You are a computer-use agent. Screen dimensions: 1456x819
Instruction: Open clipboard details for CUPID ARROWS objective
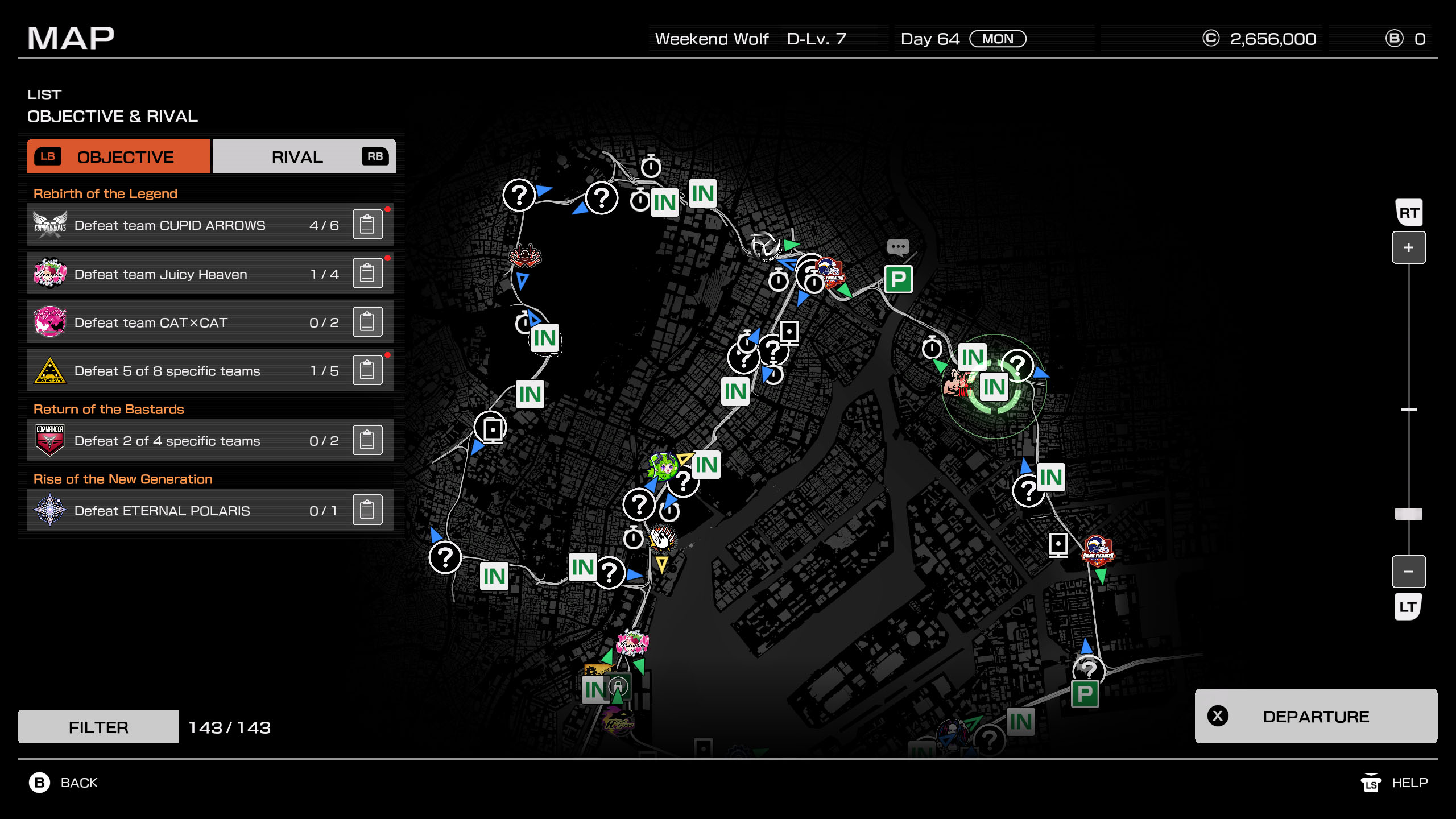(367, 225)
